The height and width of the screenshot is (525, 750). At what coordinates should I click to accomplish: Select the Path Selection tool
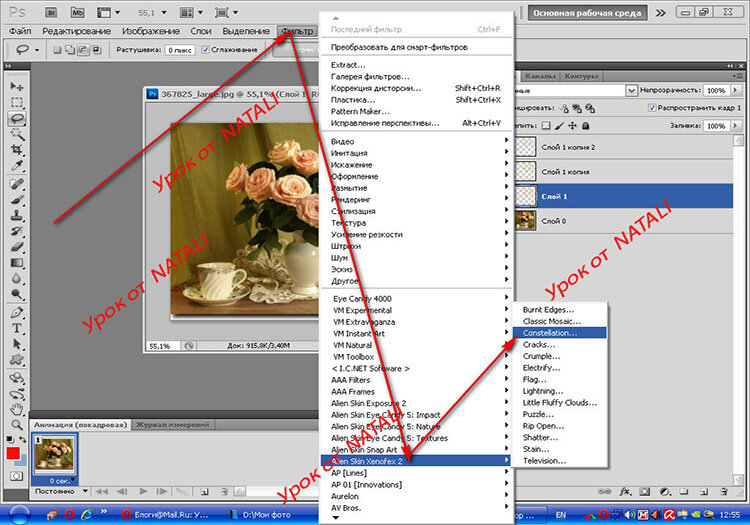click(17, 344)
